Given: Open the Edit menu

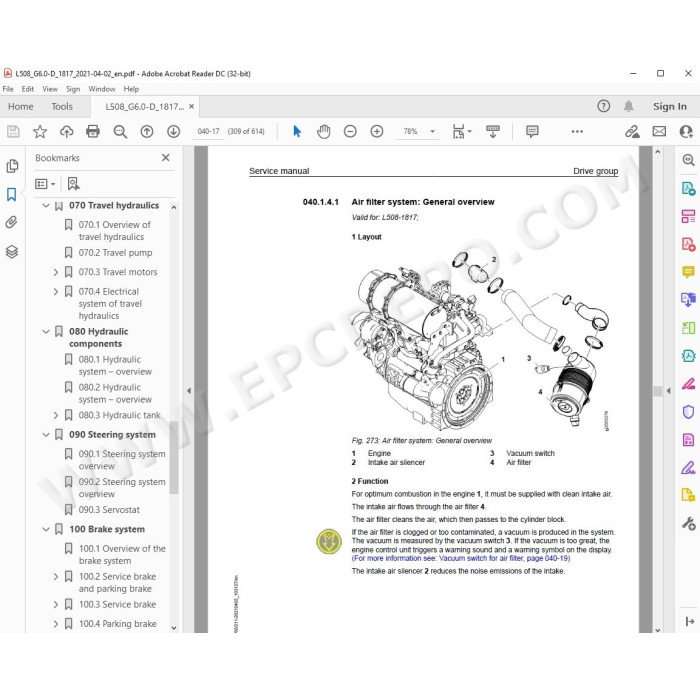Looking at the screenshot, I should click(28, 89).
